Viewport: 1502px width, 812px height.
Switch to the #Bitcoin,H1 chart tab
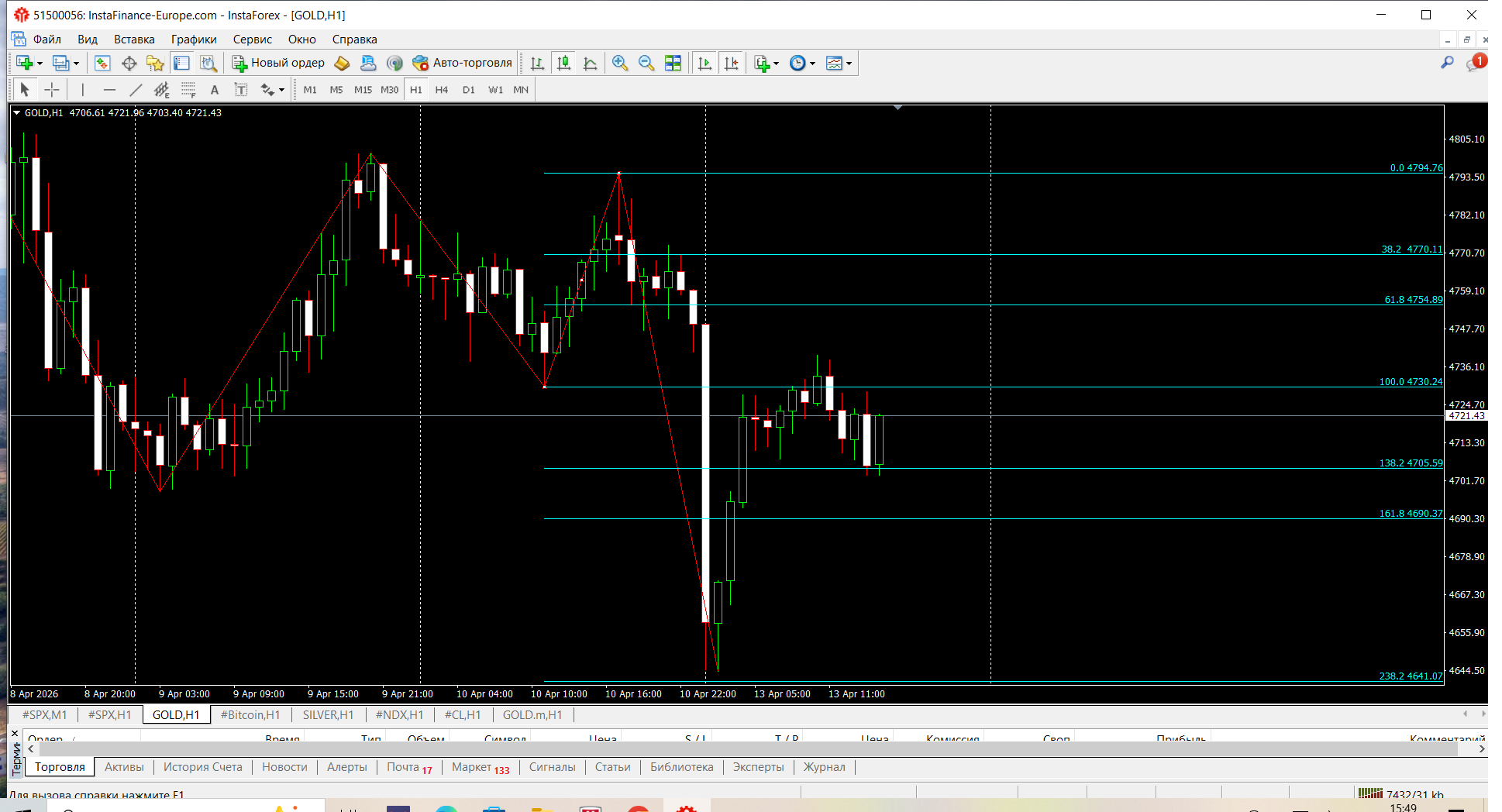tap(250, 715)
